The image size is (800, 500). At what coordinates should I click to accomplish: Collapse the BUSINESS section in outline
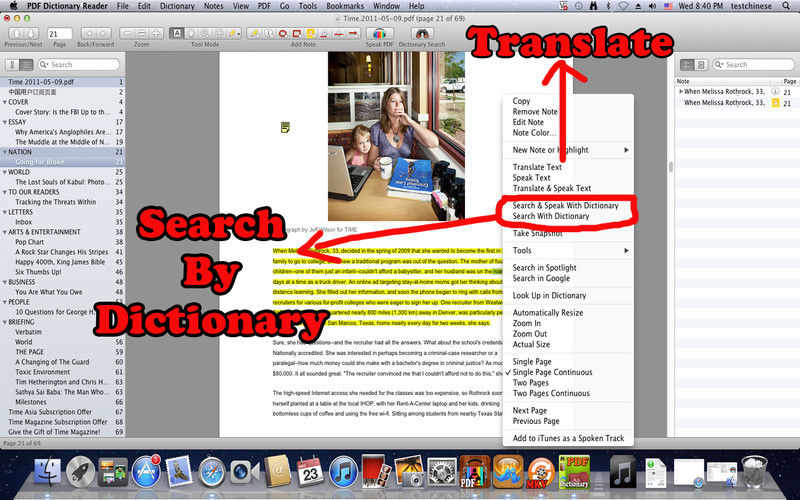click(x=5, y=282)
